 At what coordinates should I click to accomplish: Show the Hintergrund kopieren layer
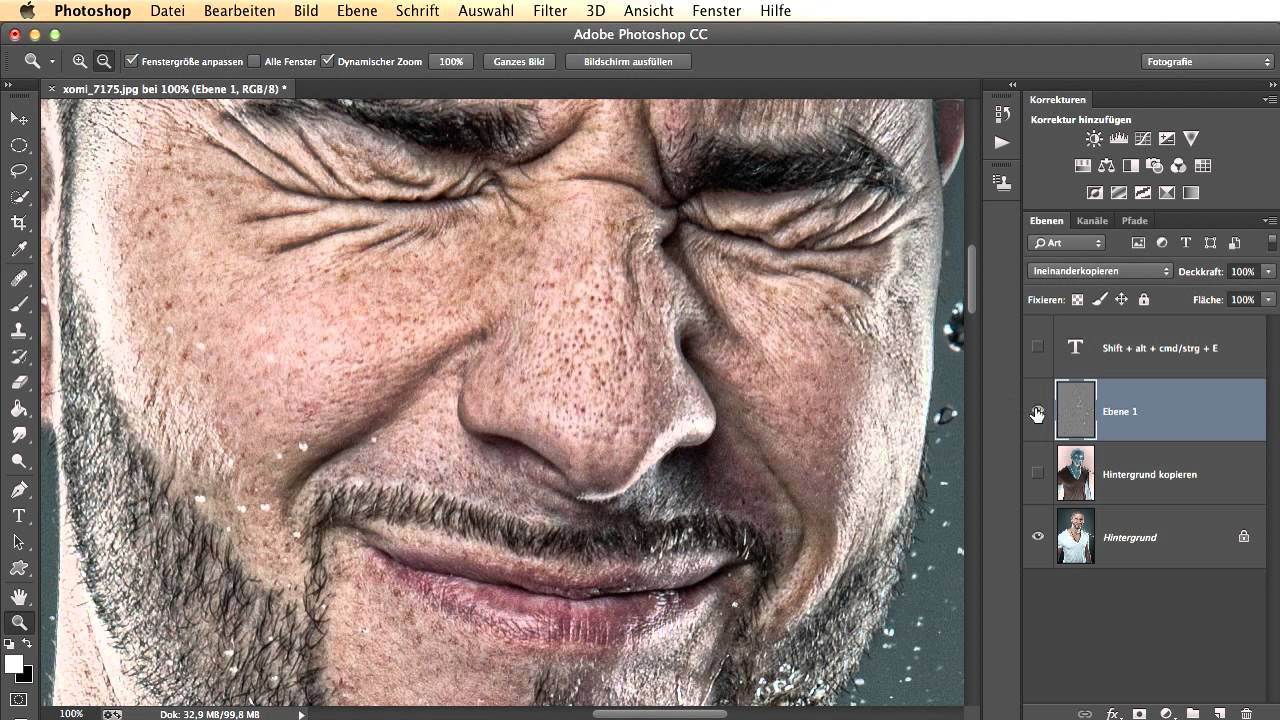click(1037, 473)
